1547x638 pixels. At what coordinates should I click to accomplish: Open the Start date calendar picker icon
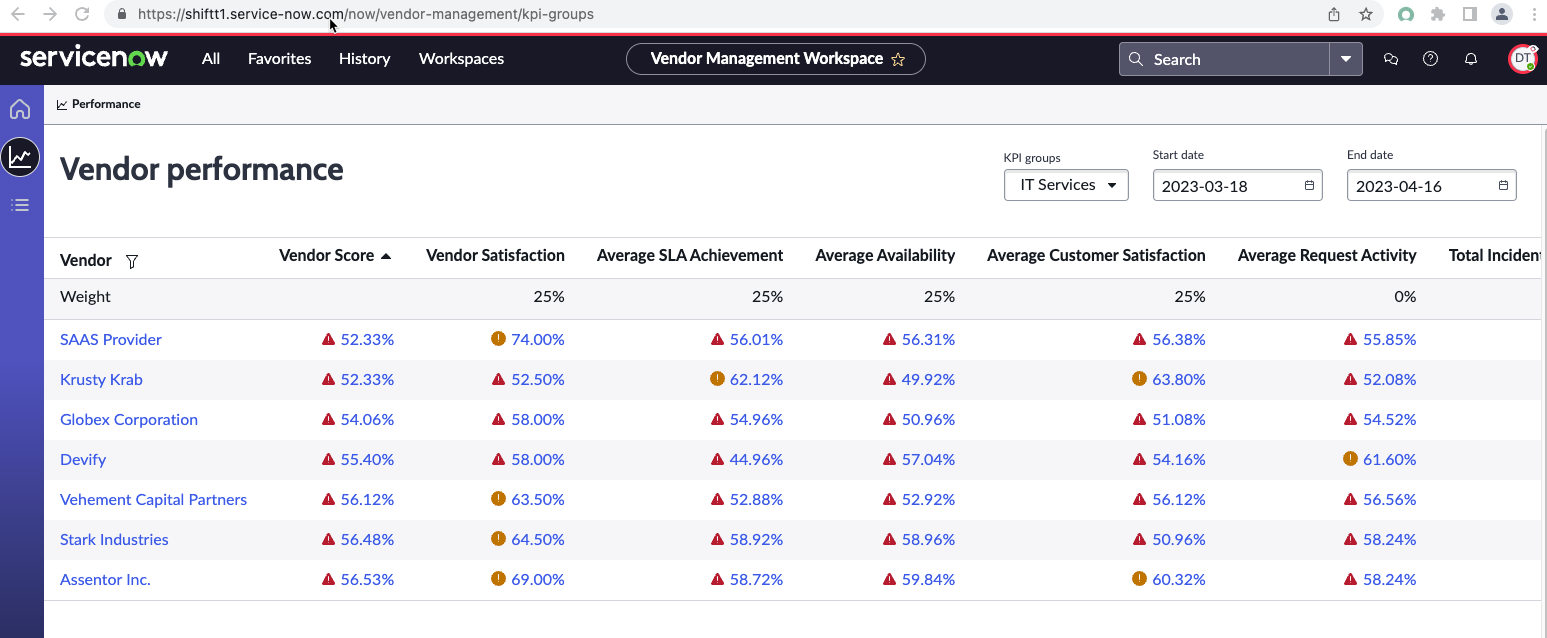click(1309, 185)
